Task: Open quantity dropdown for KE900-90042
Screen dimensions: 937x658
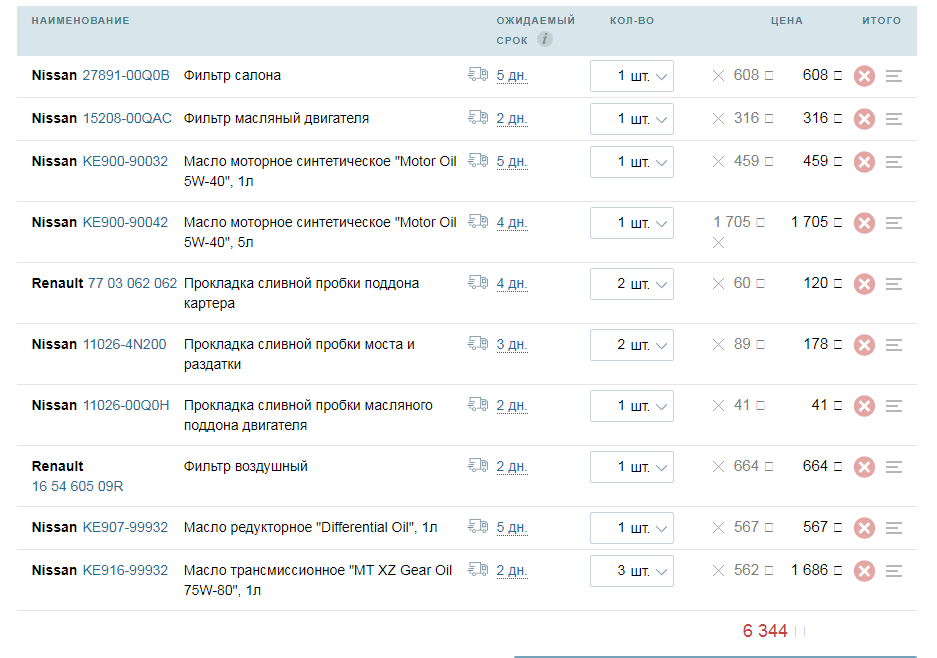Action: [x=632, y=223]
